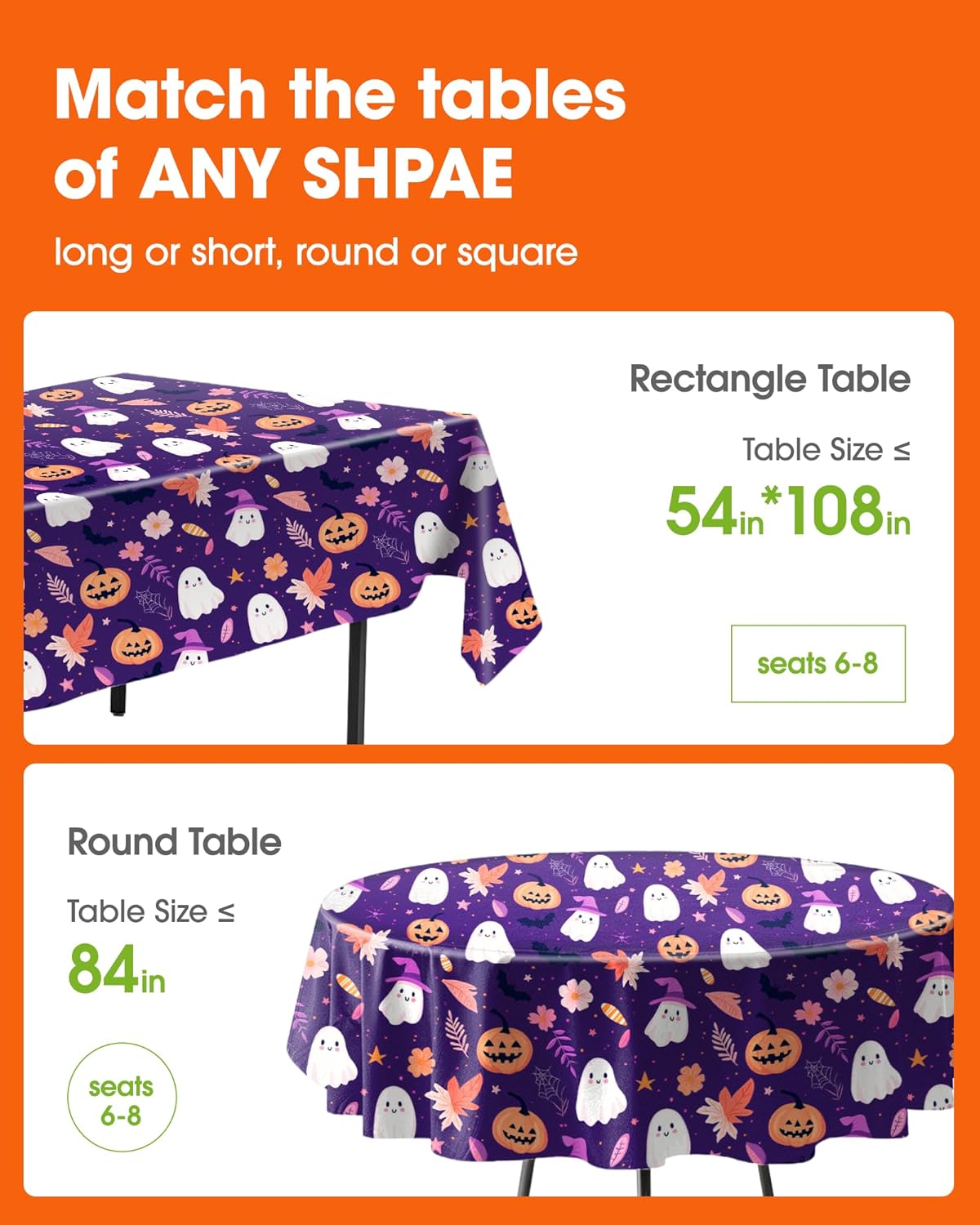Click the word "tables" in the headline
The width and height of the screenshot is (980, 1225).
tap(523, 95)
